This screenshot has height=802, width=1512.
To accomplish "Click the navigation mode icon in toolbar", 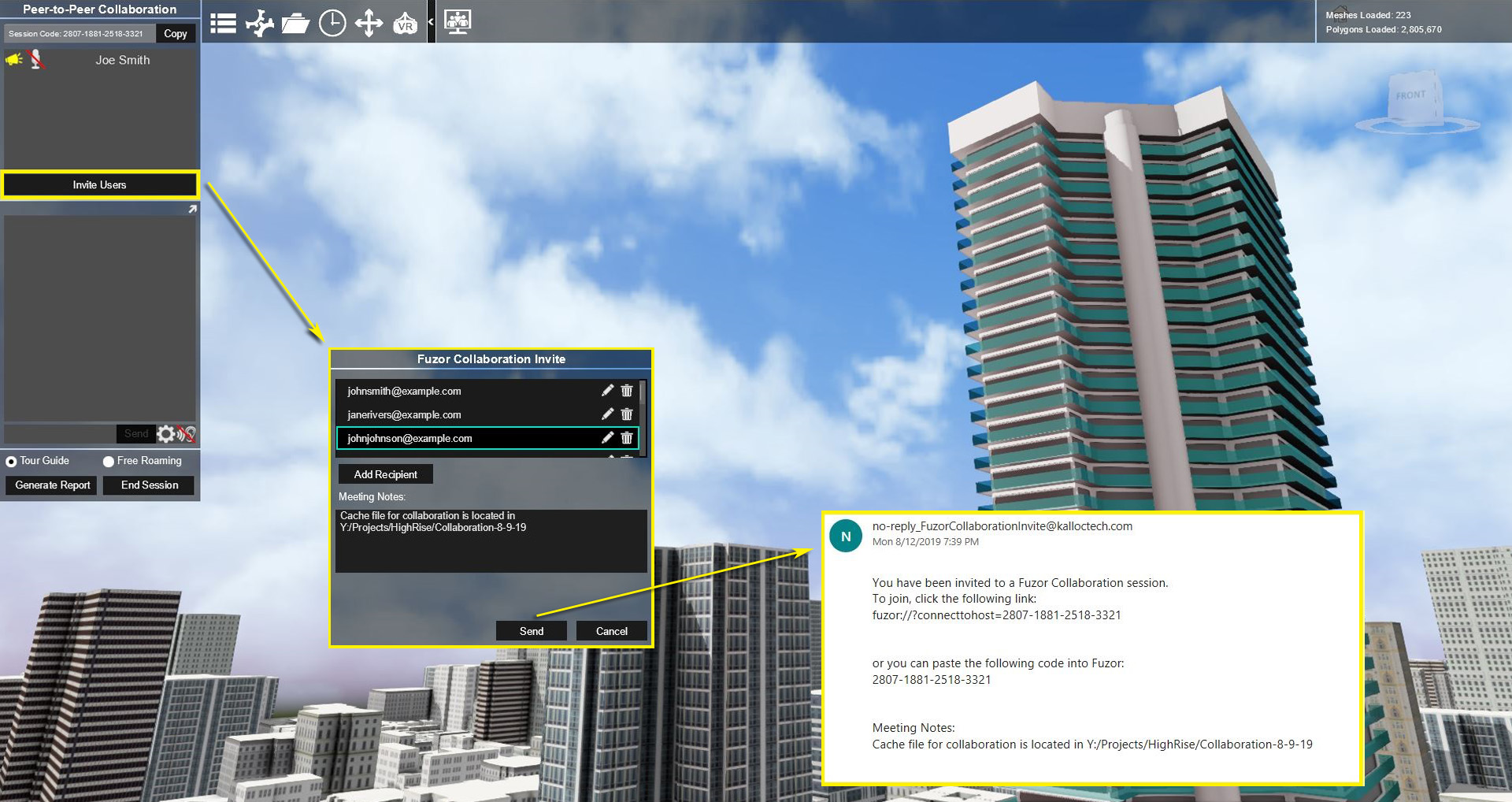I will click(x=259, y=23).
